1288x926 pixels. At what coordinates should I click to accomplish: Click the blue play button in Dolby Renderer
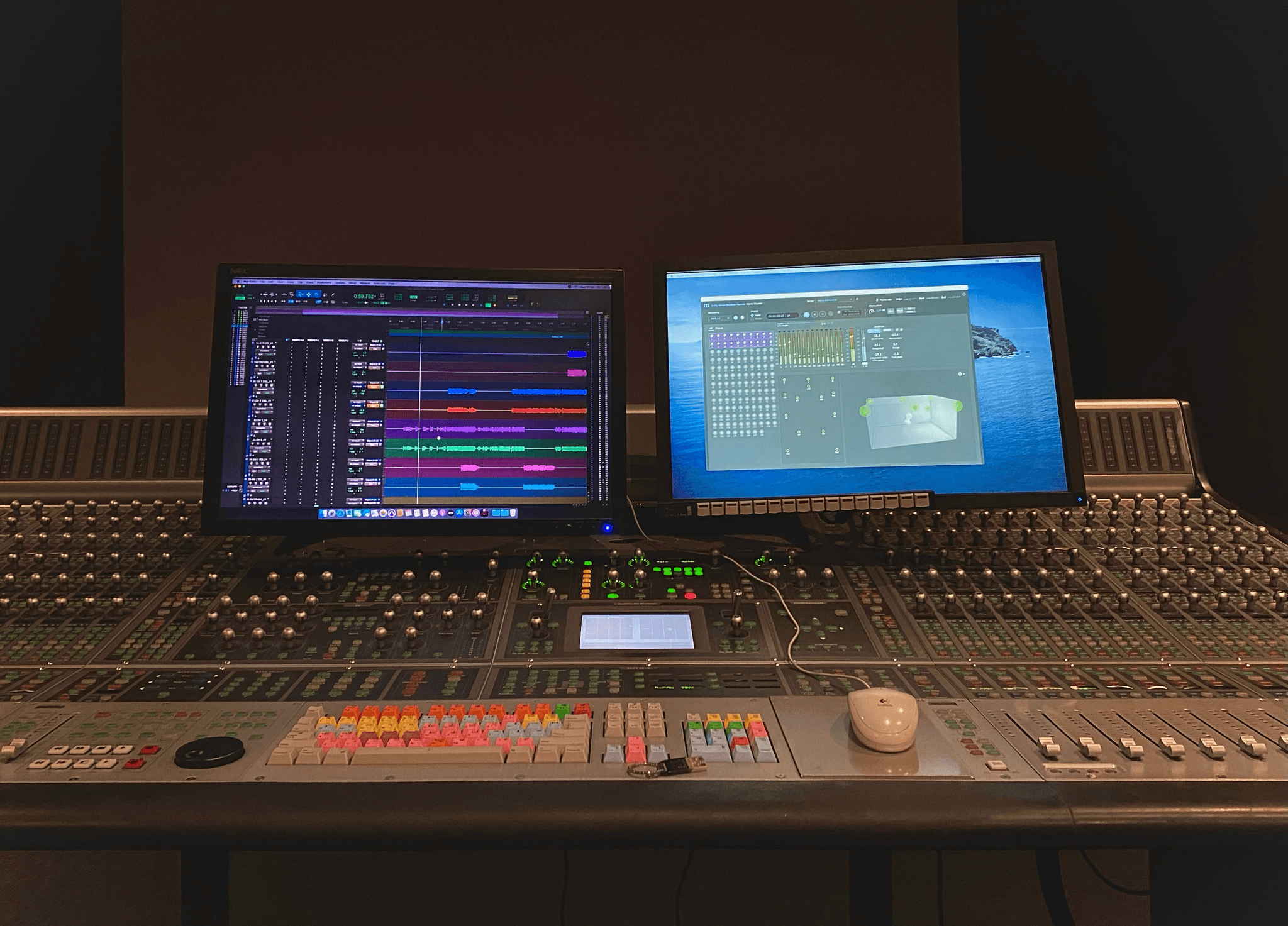[806, 314]
